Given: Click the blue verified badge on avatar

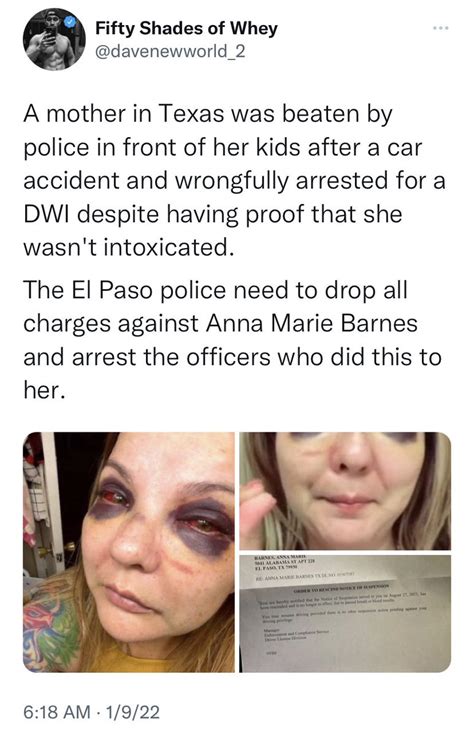Looking at the screenshot, I should click(x=71, y=21).
